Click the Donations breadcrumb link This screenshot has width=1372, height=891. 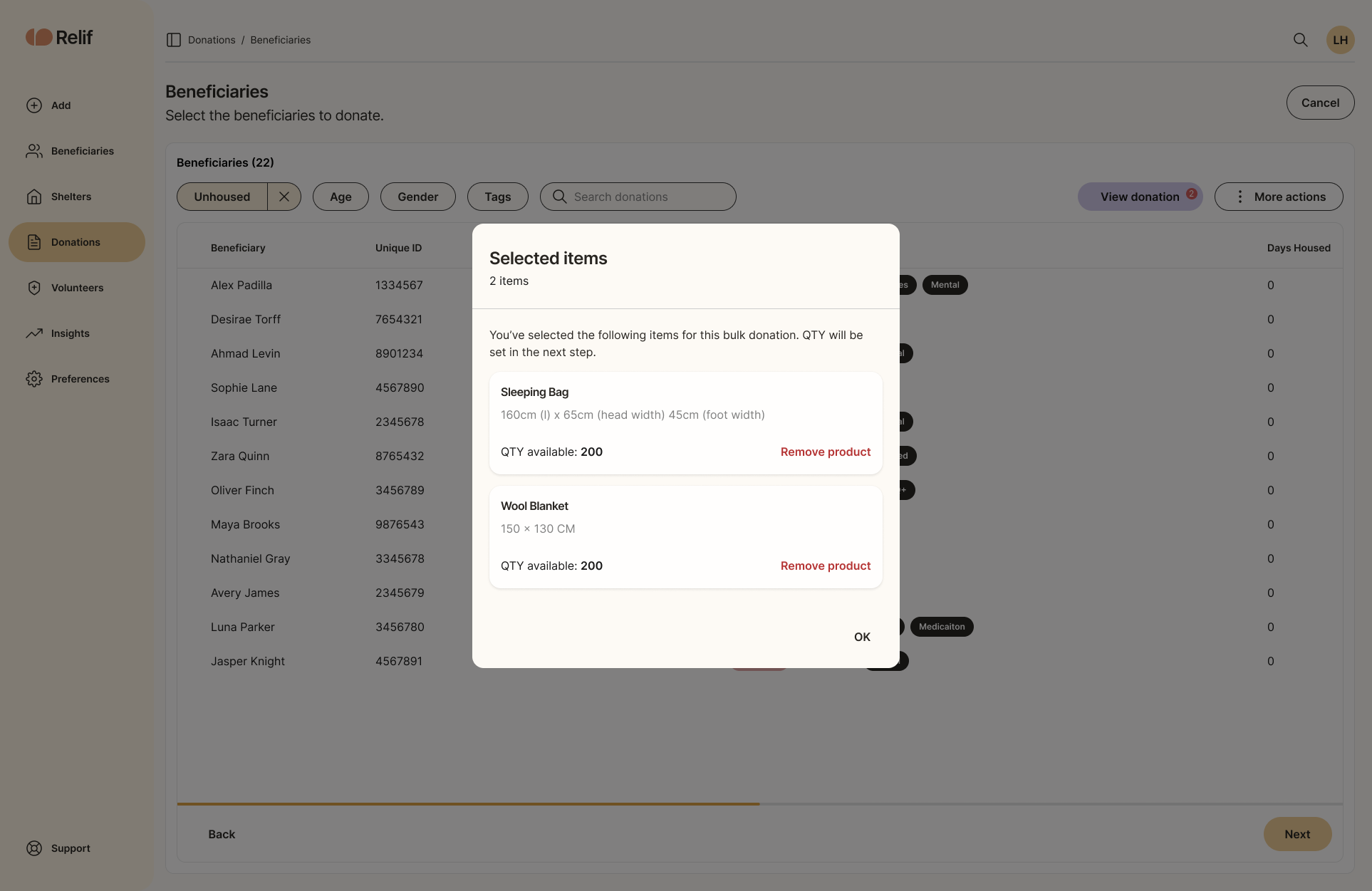click(x=212, y=40)
